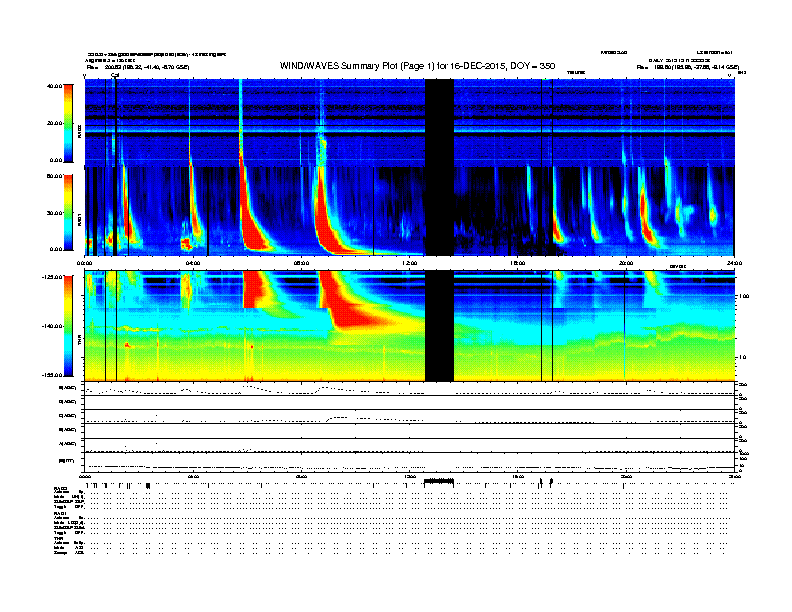Click the 30.00 label on RAD1 color scale
792x612 pixels.
click(x=54, y=213)
